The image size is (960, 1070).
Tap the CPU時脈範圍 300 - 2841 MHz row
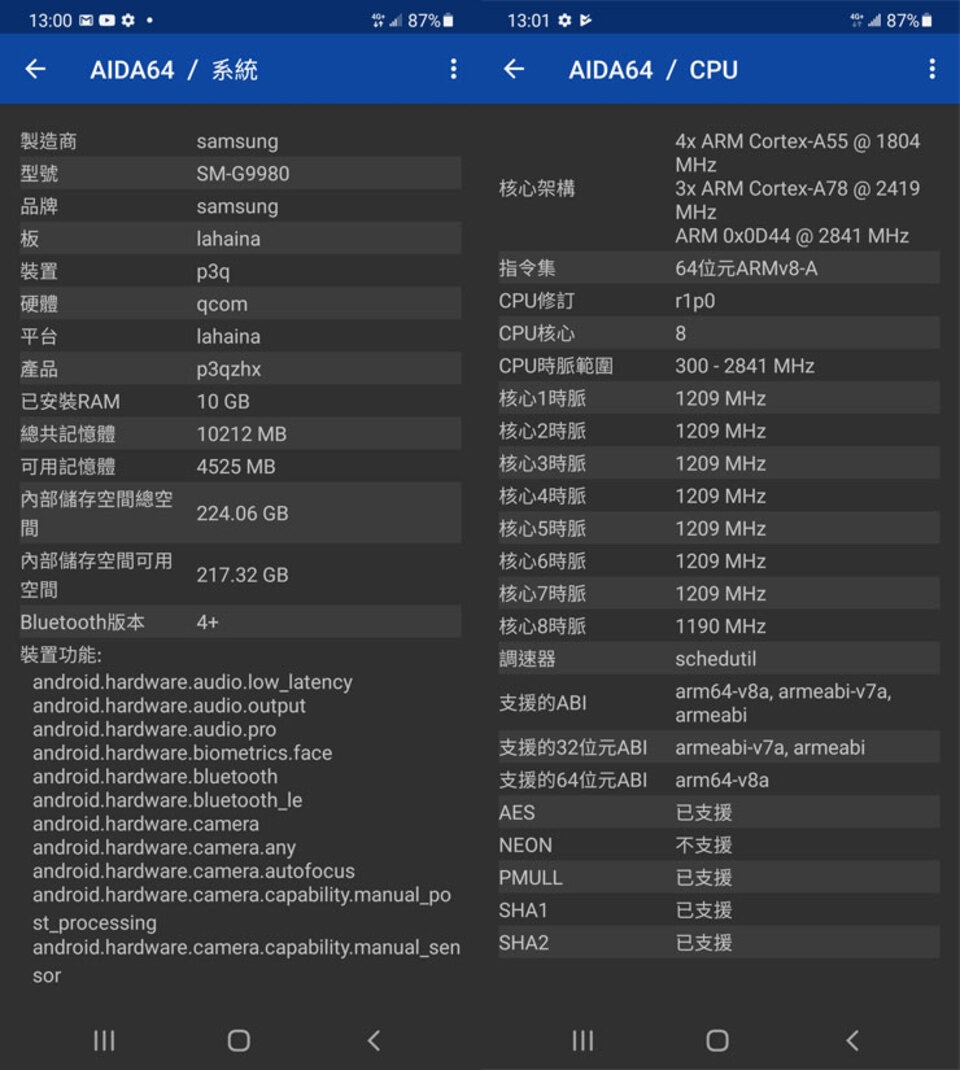pos(718,366)
